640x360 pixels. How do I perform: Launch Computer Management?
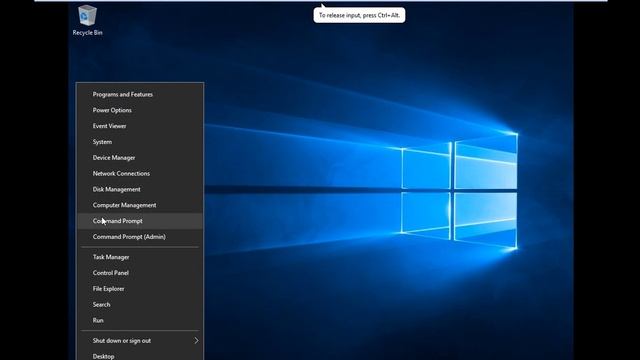(x=140, y=205)
